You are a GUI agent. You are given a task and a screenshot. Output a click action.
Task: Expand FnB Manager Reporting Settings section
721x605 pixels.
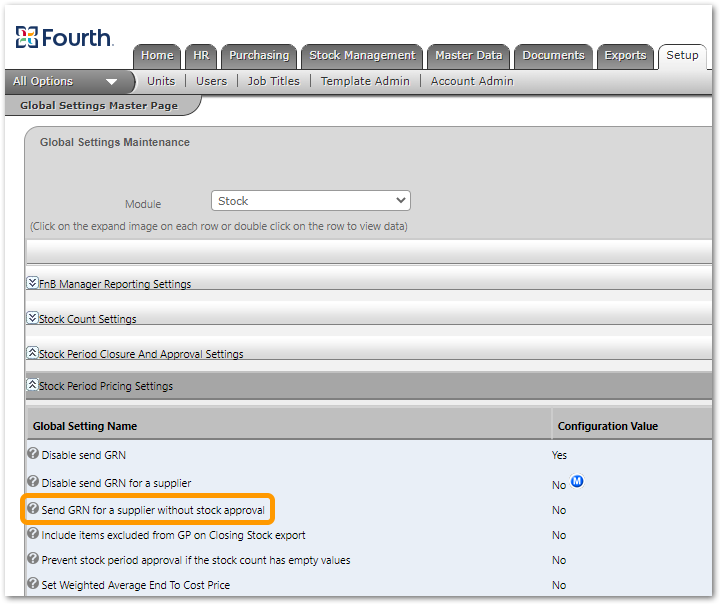point(33,283)
